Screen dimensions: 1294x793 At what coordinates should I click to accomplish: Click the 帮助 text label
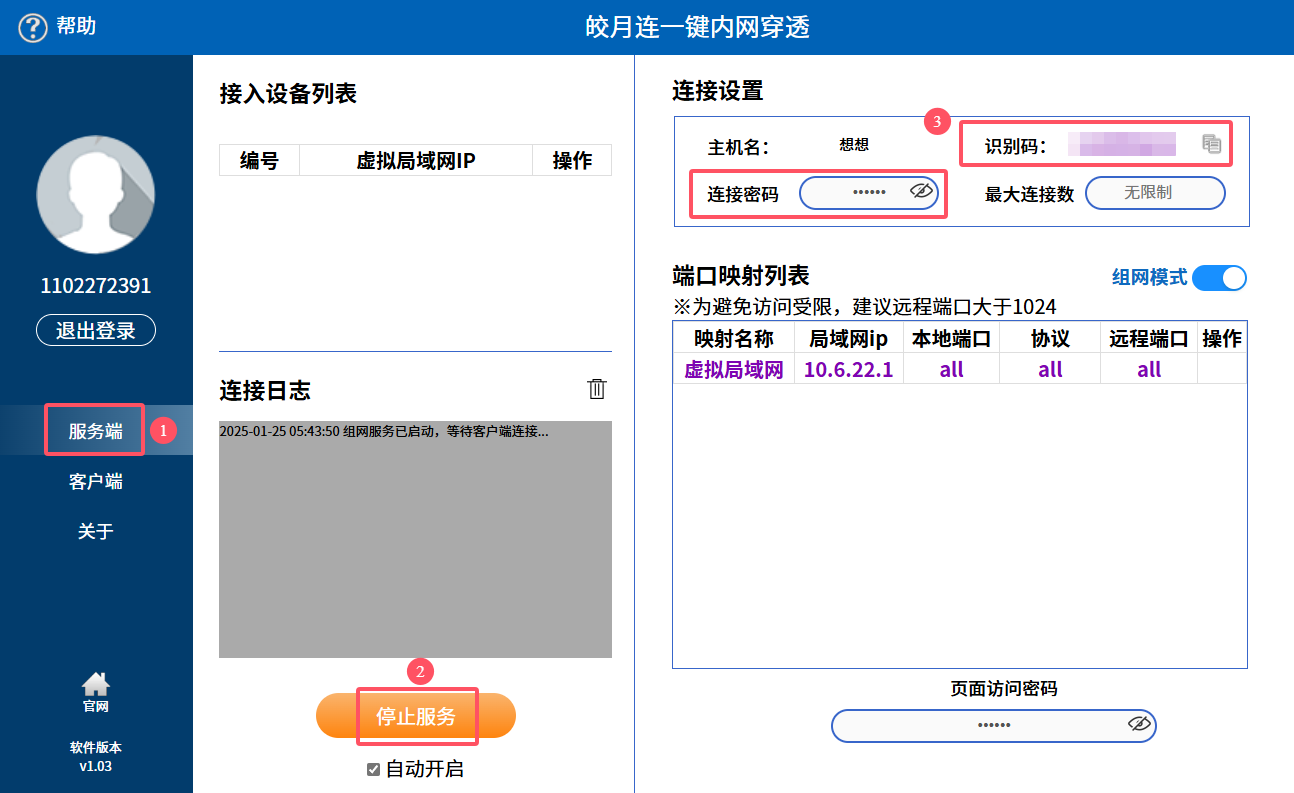pos(76,26)
